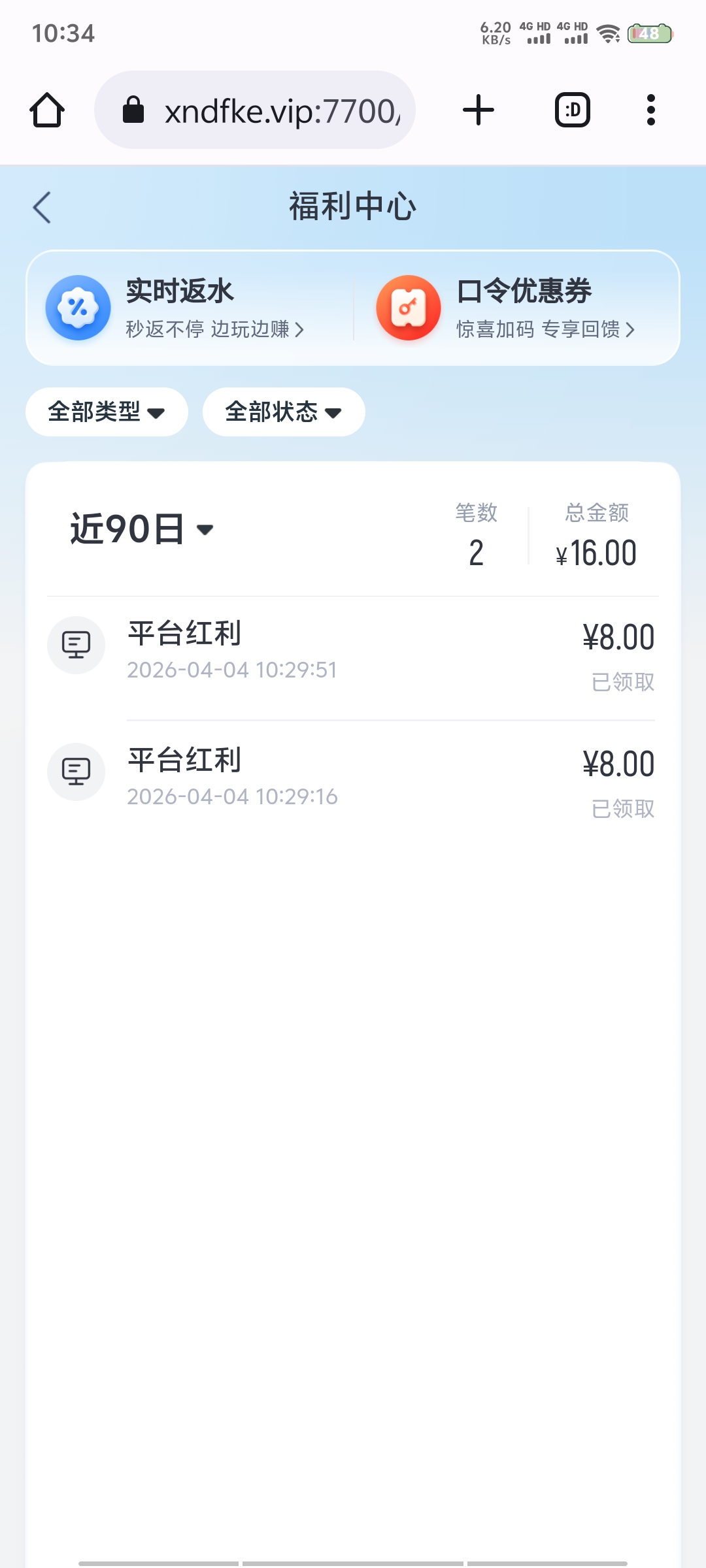Tap the blue 实时返水 percent icon
Image resolution: width=706 pixels, height=1568 pixels.
coord(78,308)
